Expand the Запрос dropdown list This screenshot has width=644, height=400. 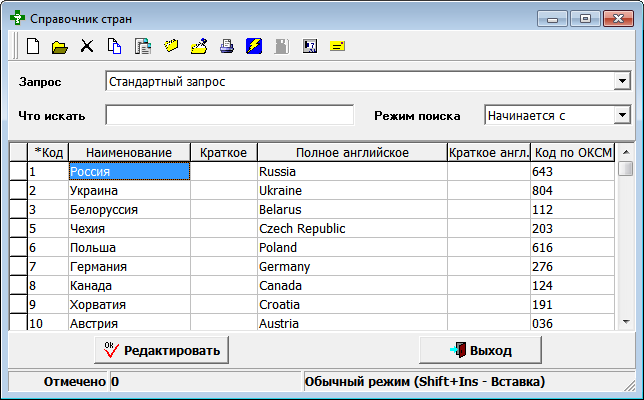pos(622,81)
